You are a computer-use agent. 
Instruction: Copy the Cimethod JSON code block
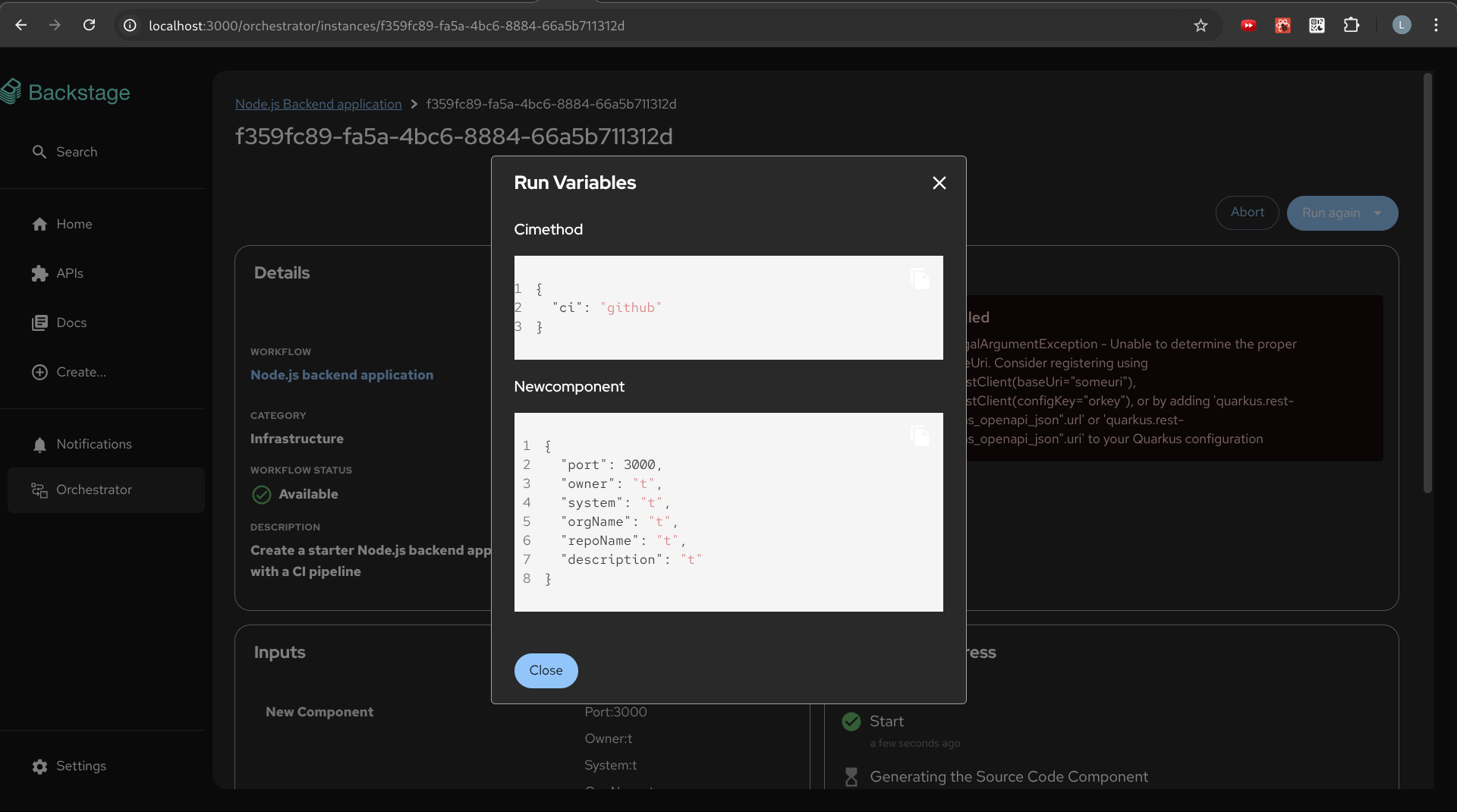tap(920, 279)
